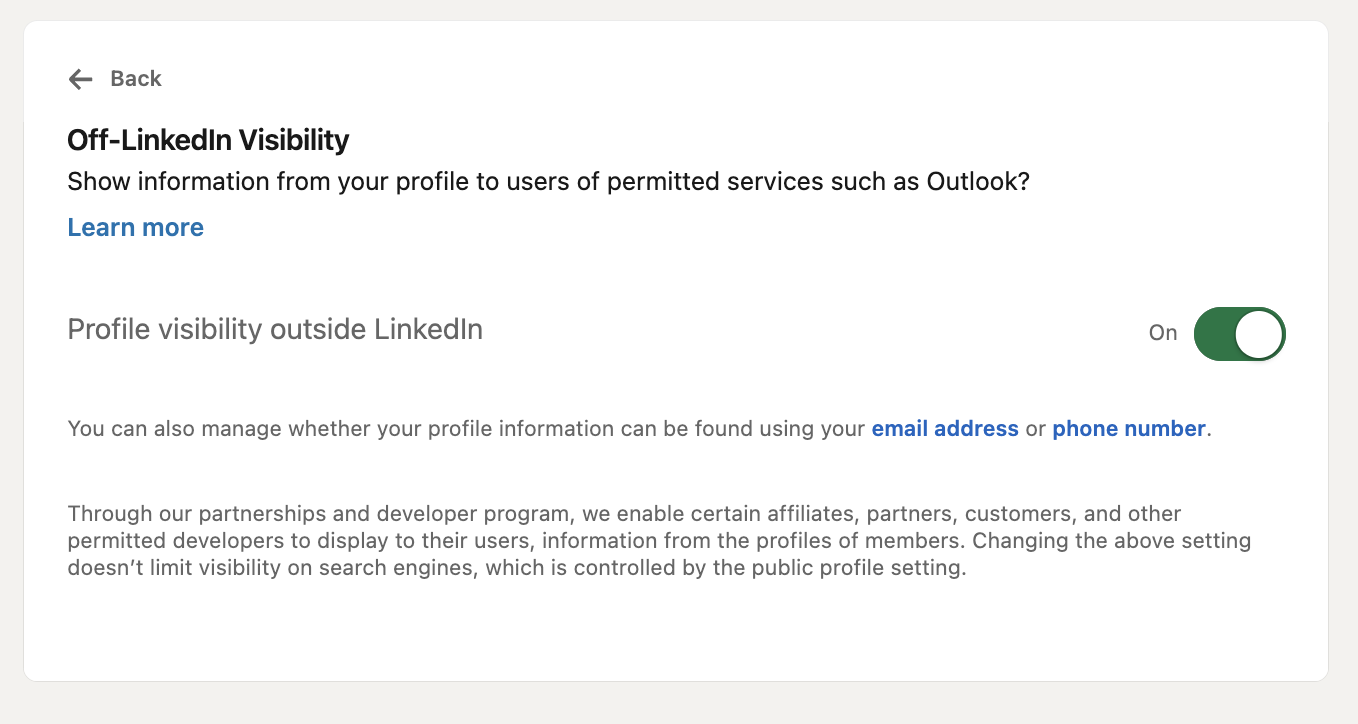Click the gray page background below card
The height and width of the screenshot is (724, 1358).
(700, 705)
